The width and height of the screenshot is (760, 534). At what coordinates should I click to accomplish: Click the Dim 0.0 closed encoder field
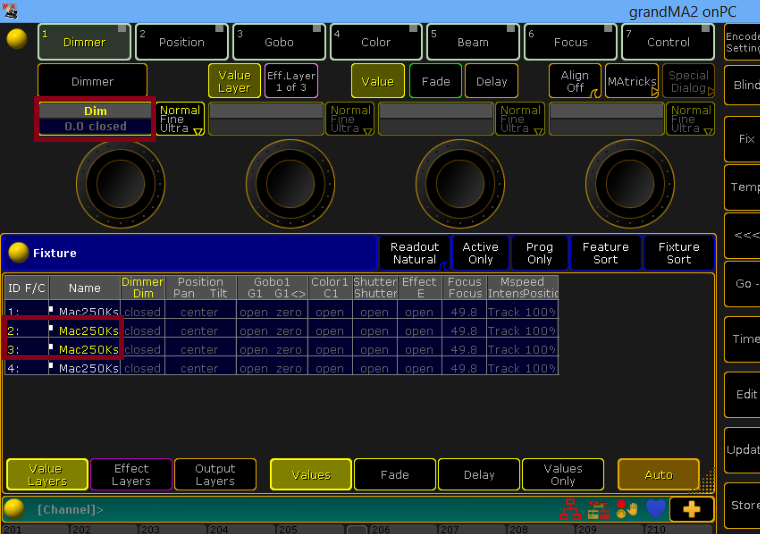[95, 119]
